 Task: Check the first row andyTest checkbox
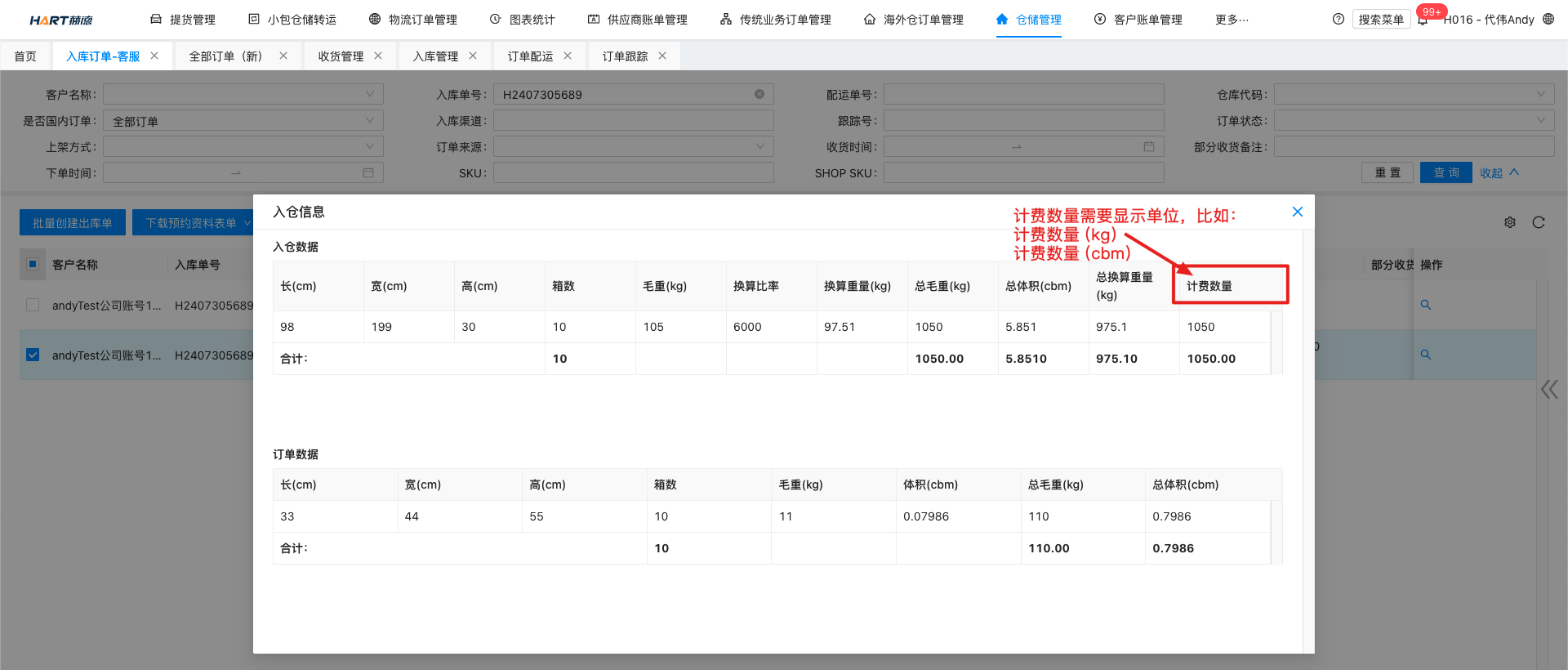[x=33, y=305]
